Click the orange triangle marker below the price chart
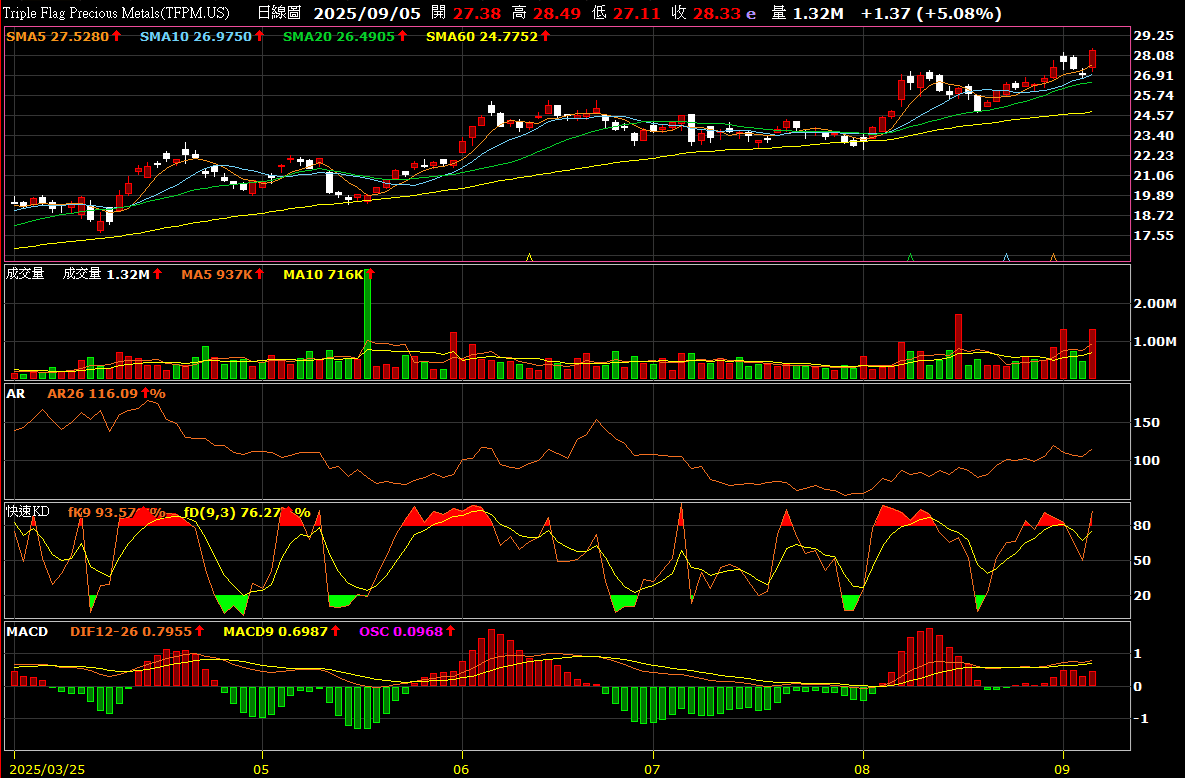Screen dimensions: 1185x778 coord(1053,257)
